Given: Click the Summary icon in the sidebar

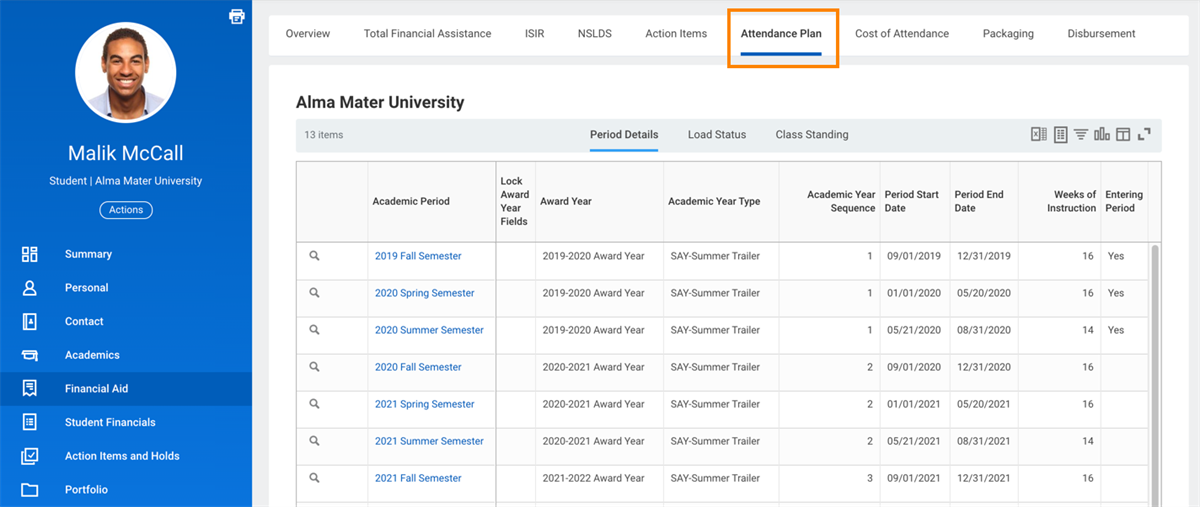Looking at the screenshot, I should tap(30, 254).
